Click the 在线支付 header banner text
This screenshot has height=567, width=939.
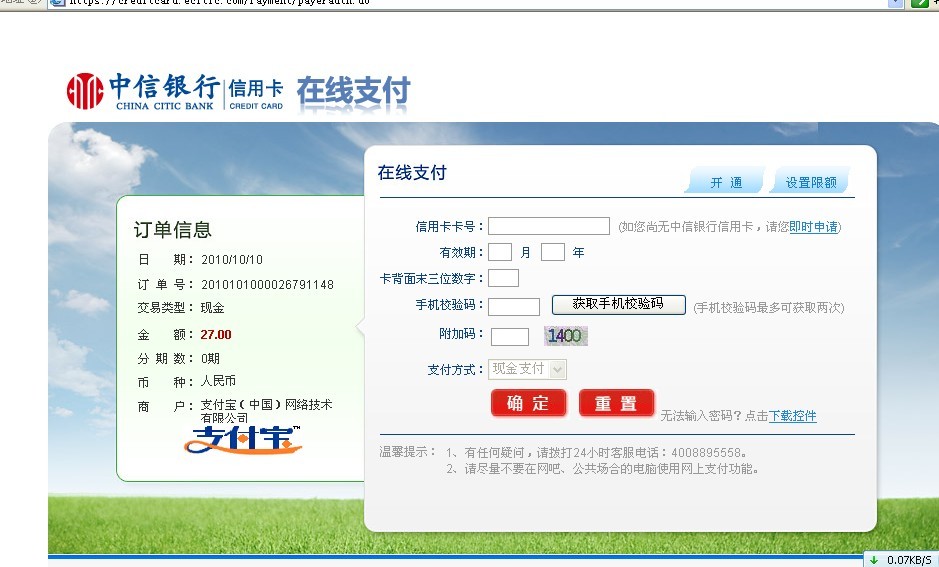tap(353, 92)
